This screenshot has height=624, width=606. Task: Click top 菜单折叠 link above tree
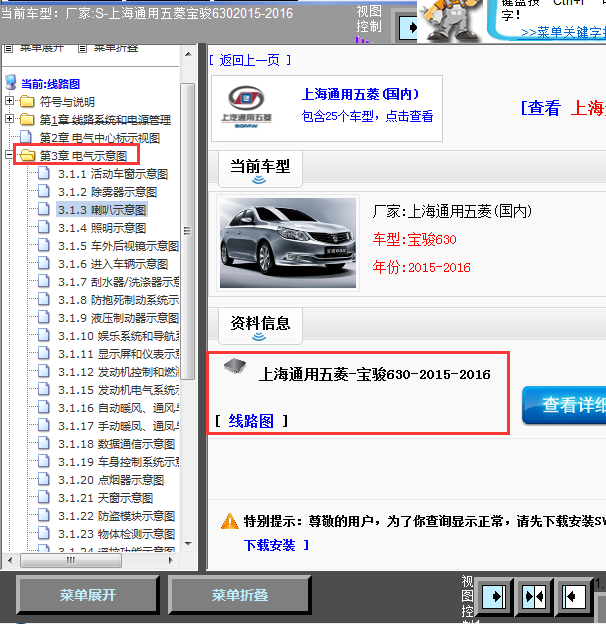[116, 49]
